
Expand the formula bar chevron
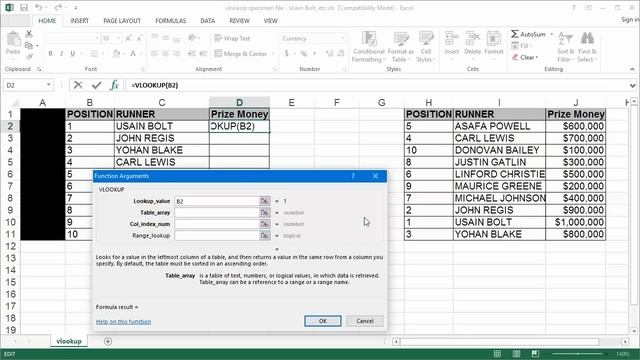tap(632, 85)
